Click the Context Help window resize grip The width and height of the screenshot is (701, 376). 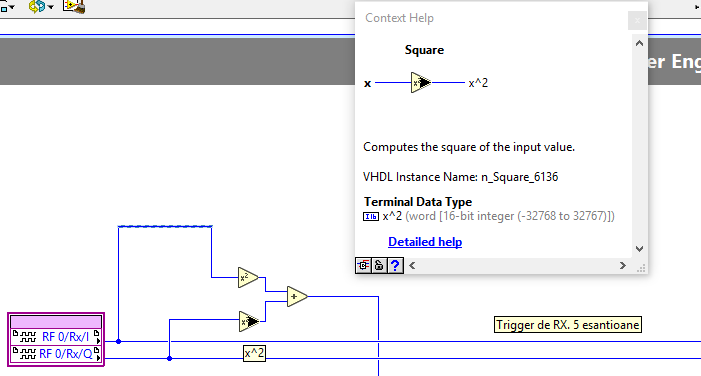click(x=641, y=268)
